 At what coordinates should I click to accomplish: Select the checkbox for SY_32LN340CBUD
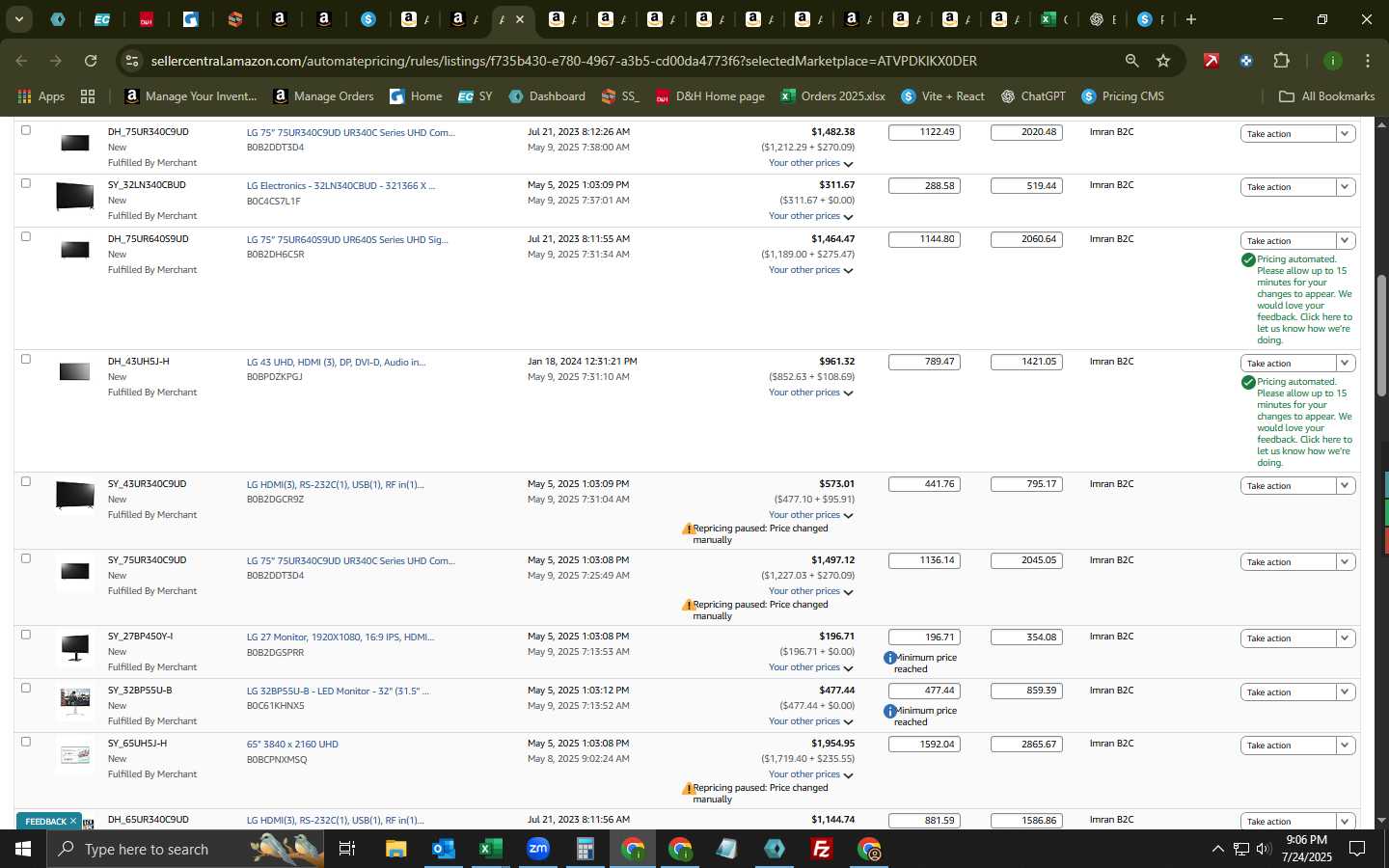coord(26,183)
